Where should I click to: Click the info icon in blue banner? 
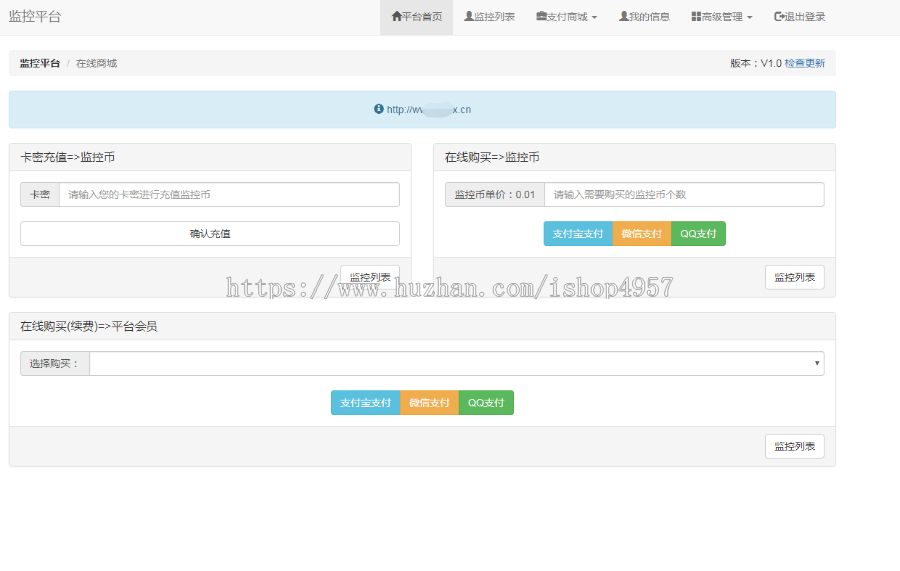click(x=379, y=109)
